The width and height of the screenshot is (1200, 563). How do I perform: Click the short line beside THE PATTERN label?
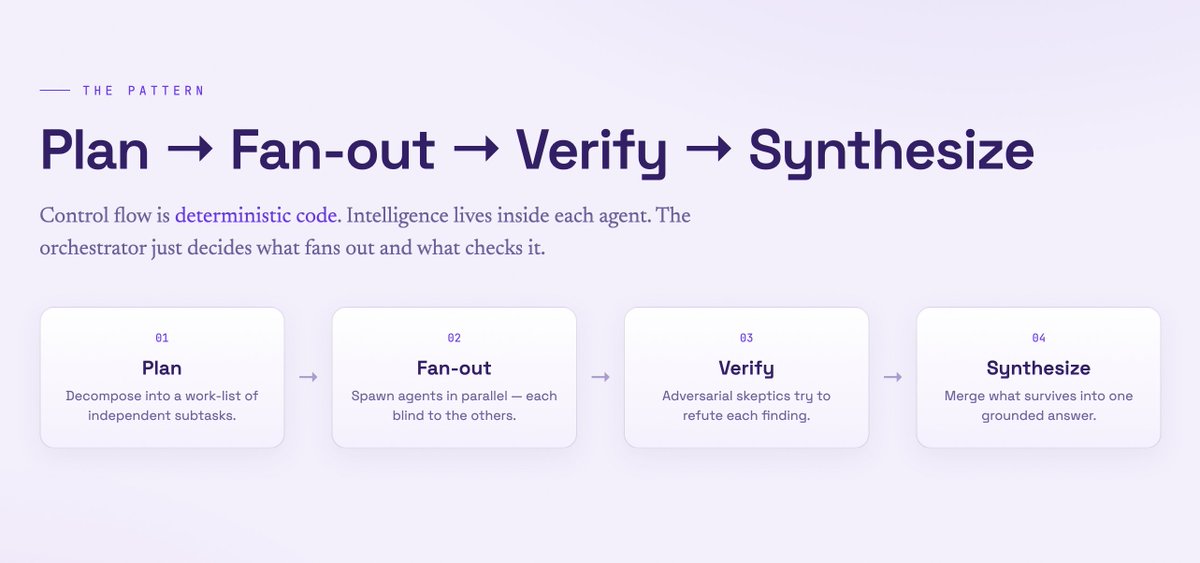55,91
